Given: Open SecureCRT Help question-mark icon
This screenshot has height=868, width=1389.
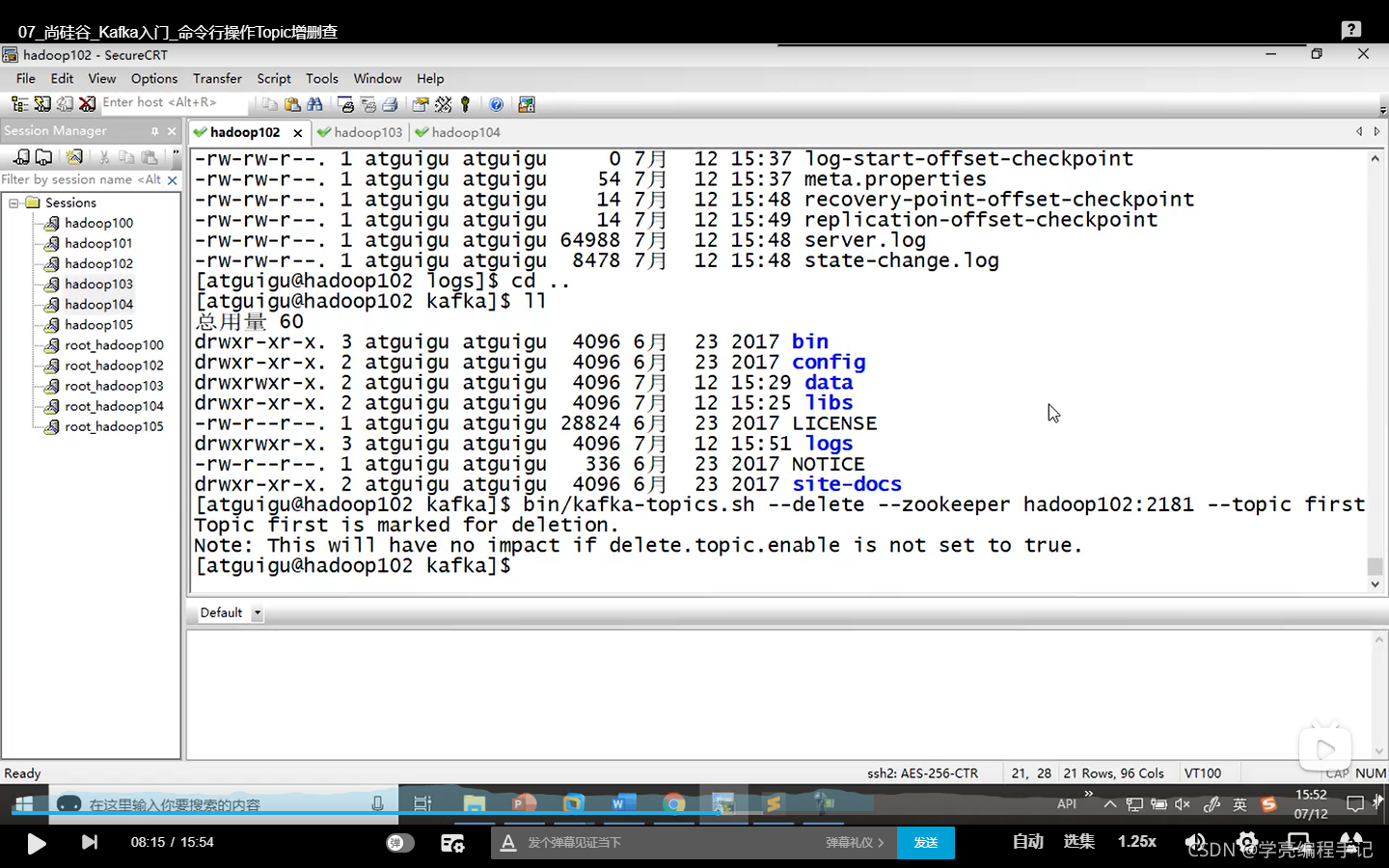Looking at the screenshot, I should click(496, 104).
